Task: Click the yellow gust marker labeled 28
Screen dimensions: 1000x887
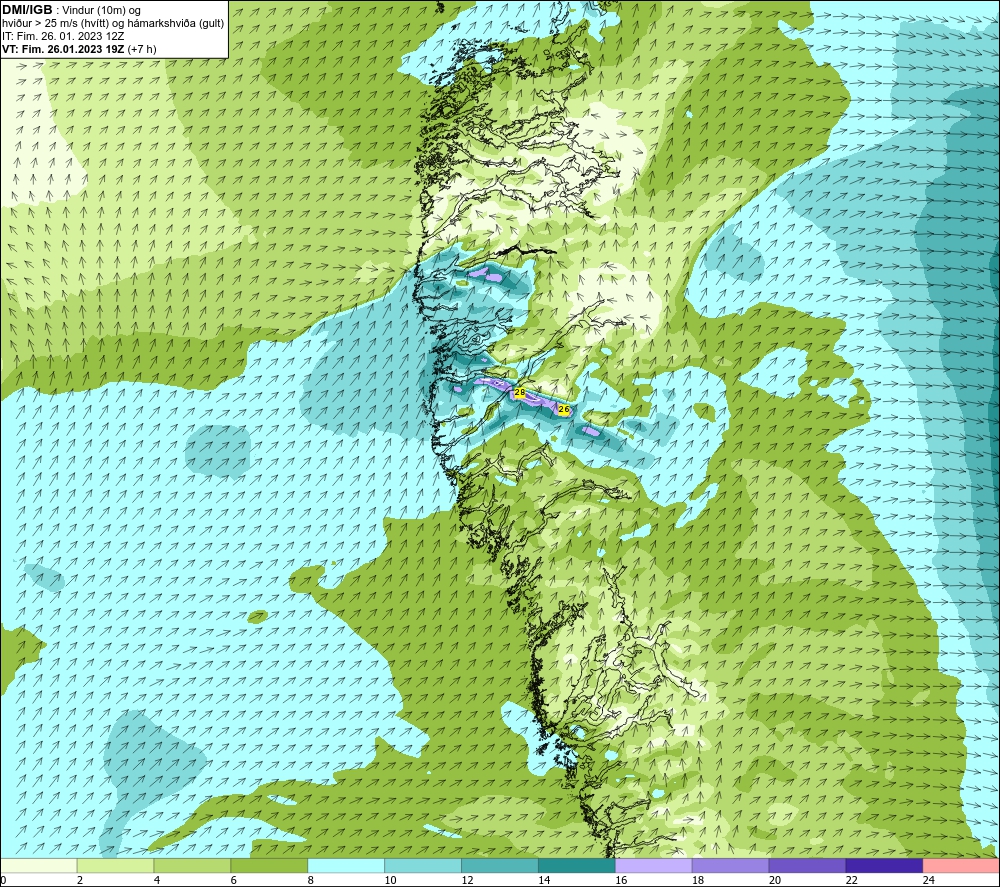Action: coord(520,393)
